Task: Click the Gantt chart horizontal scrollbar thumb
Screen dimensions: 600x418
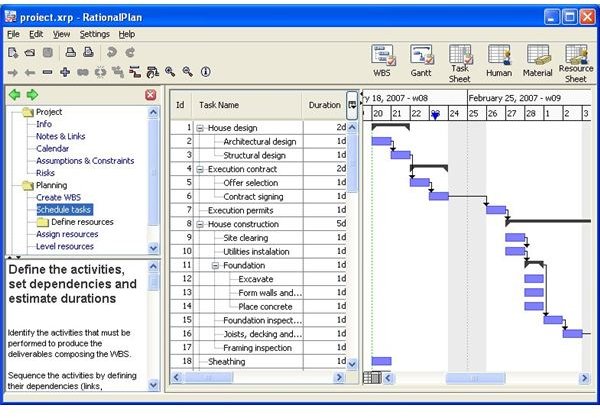Action: [x=475, y=379]
